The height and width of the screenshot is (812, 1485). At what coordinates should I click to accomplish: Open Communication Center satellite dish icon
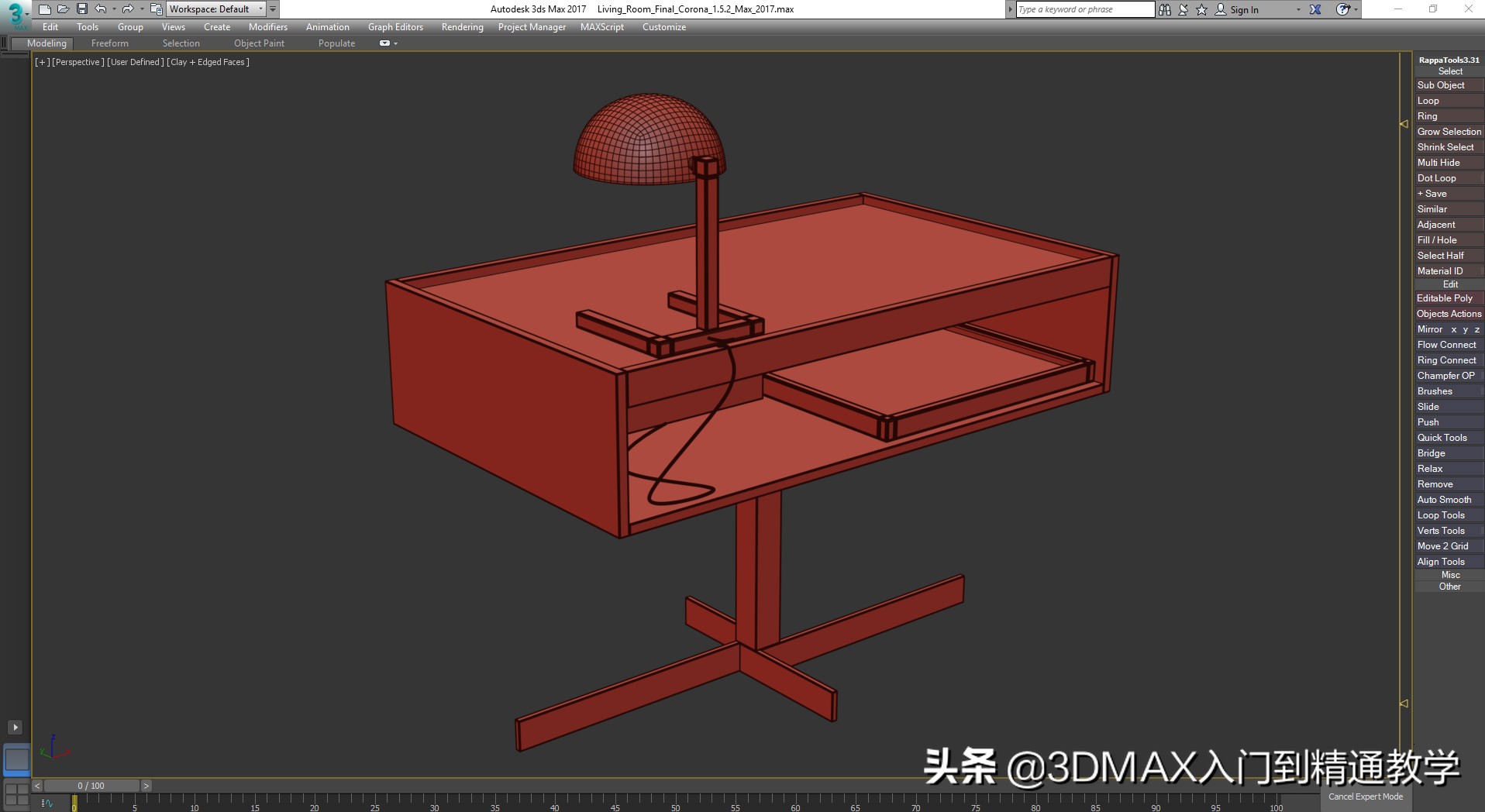pos(1184,9)
